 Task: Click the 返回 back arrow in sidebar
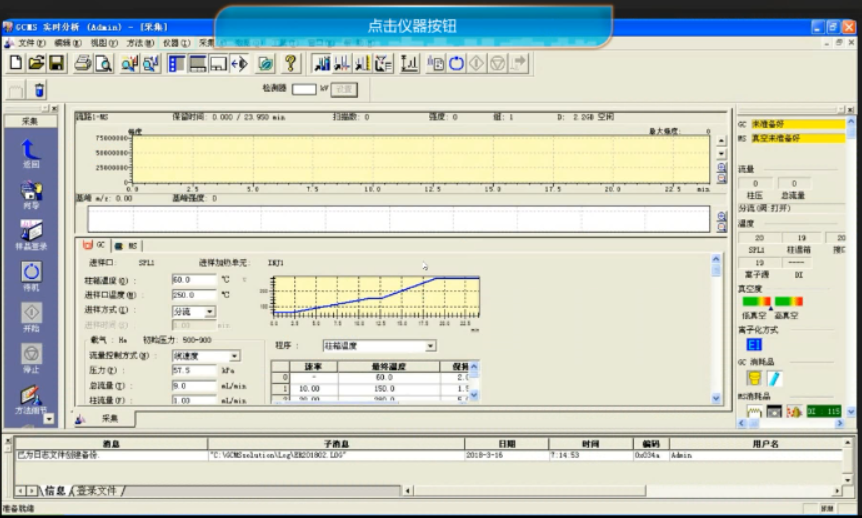pos(31,151)
